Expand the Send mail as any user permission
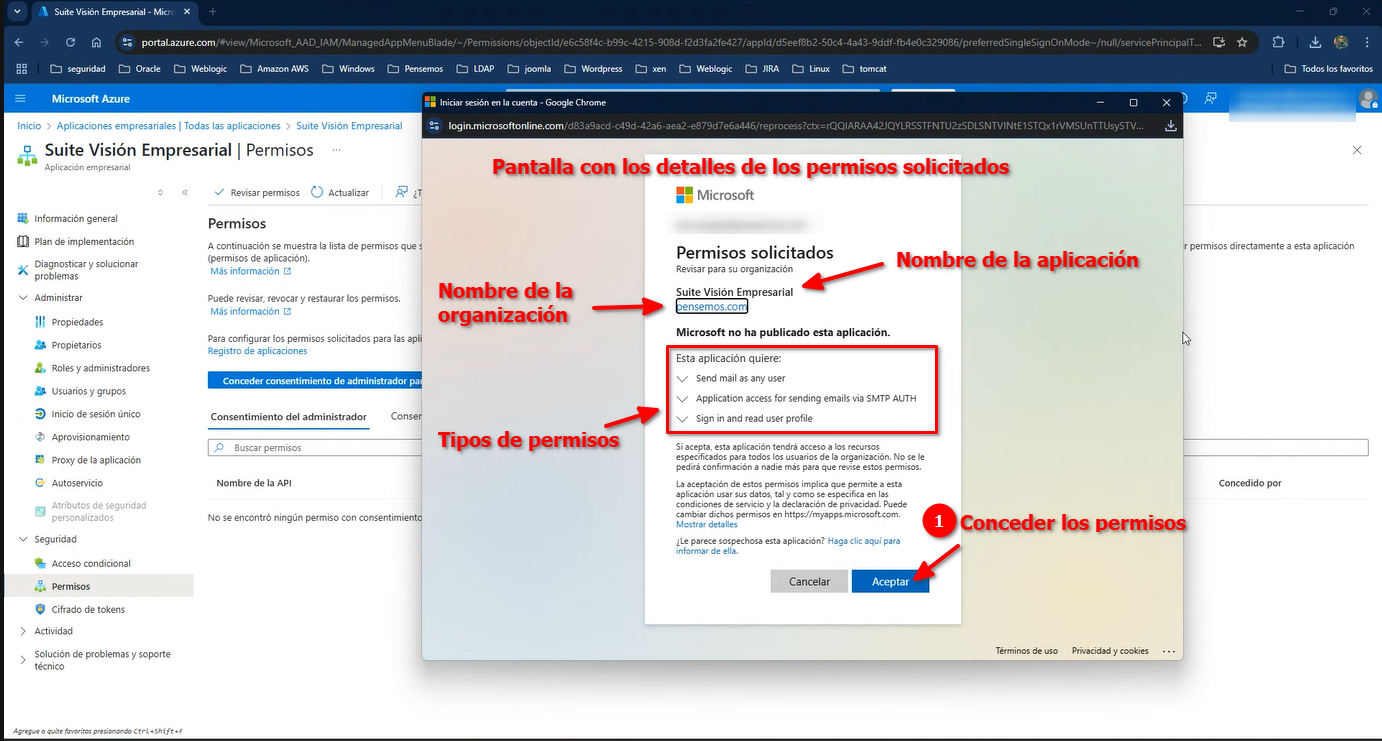Image resolution: width=1382 pixels, height=741 pixels. [x=683, y=379]
